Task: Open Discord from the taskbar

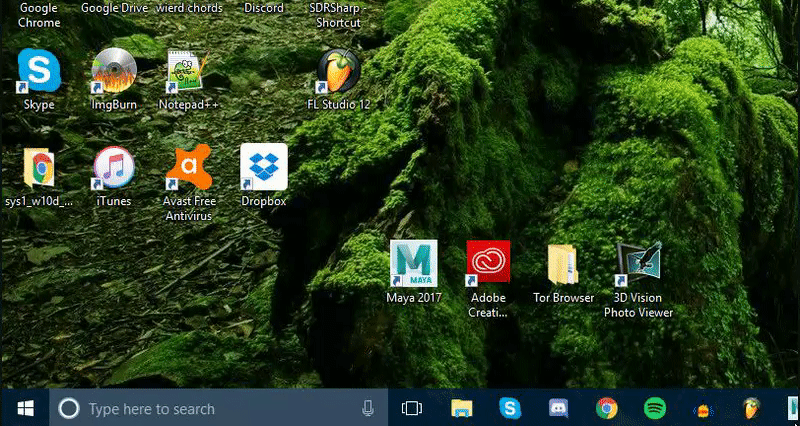Action: click(558, 408)
